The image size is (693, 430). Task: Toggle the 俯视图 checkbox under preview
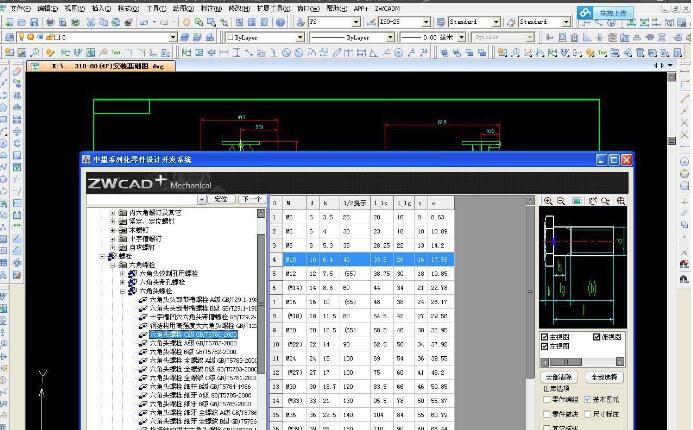tap(596, 336)
